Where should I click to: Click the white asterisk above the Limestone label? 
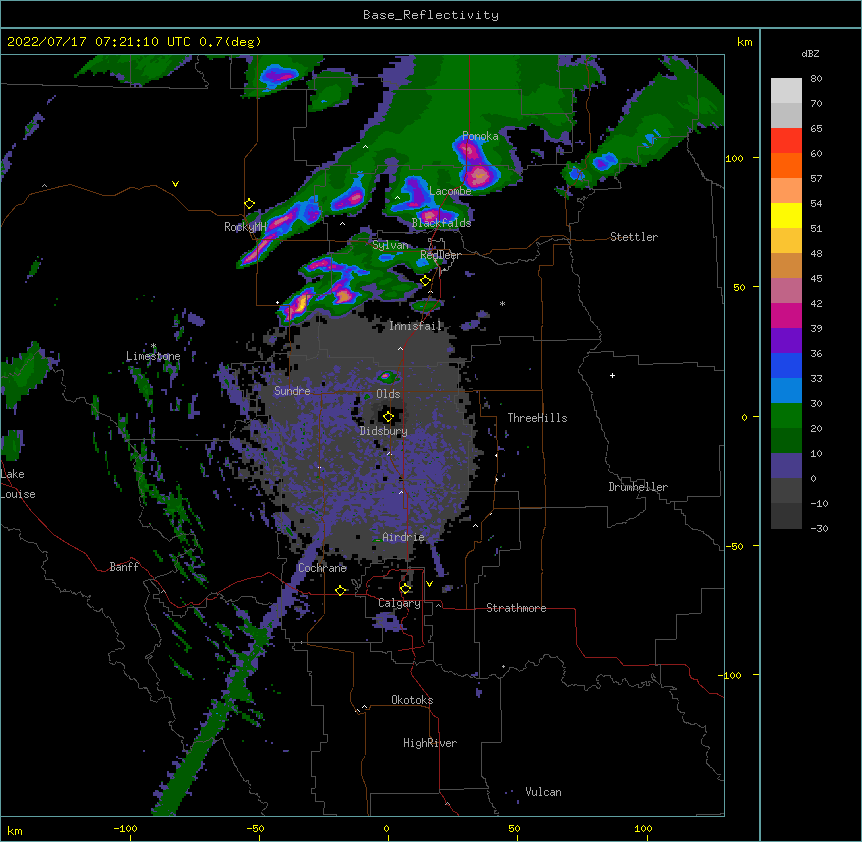click(x=153, y=346)
